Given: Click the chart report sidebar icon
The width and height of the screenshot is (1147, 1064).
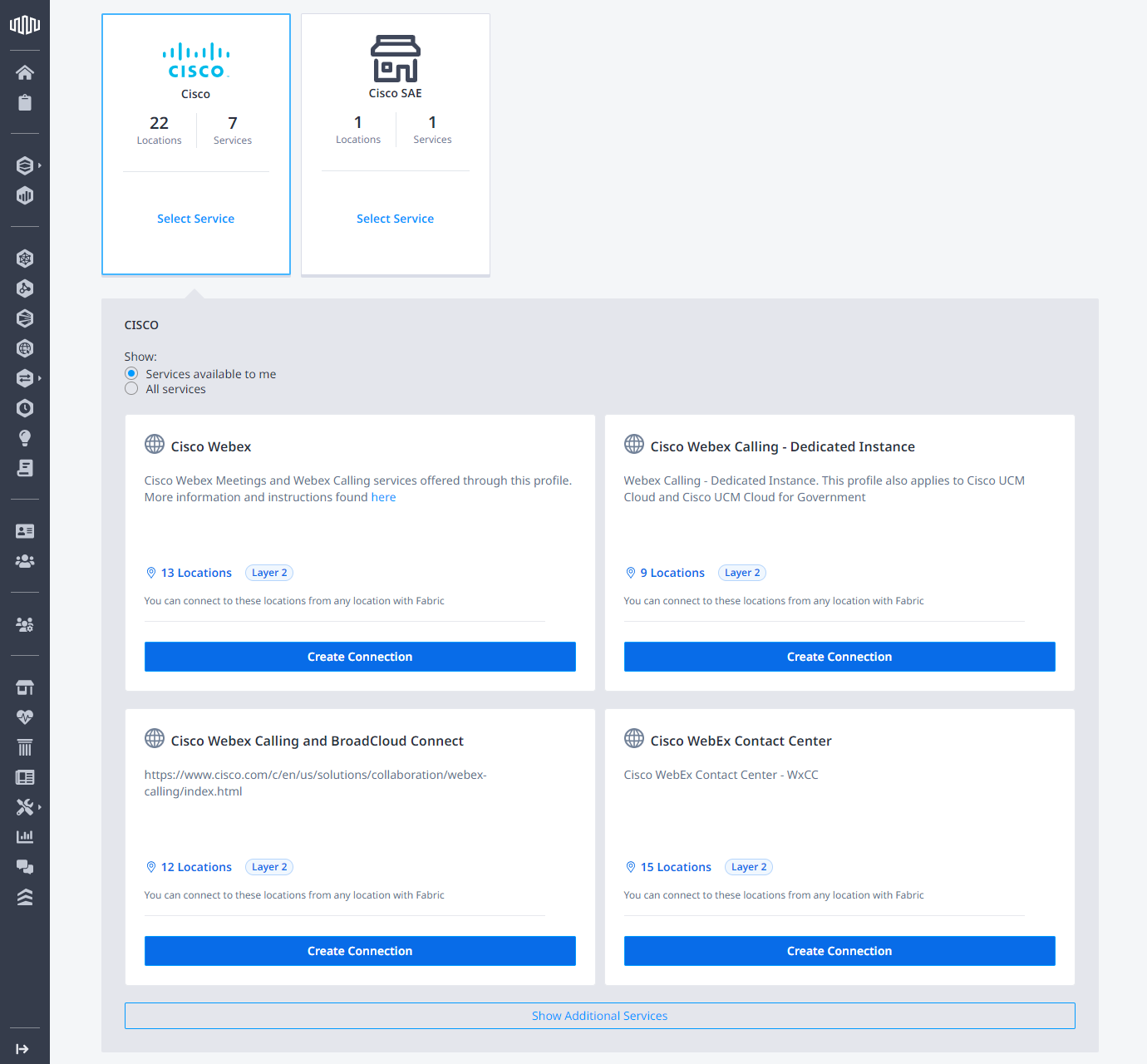Looking at the screenshot, I should pos(25,836).
